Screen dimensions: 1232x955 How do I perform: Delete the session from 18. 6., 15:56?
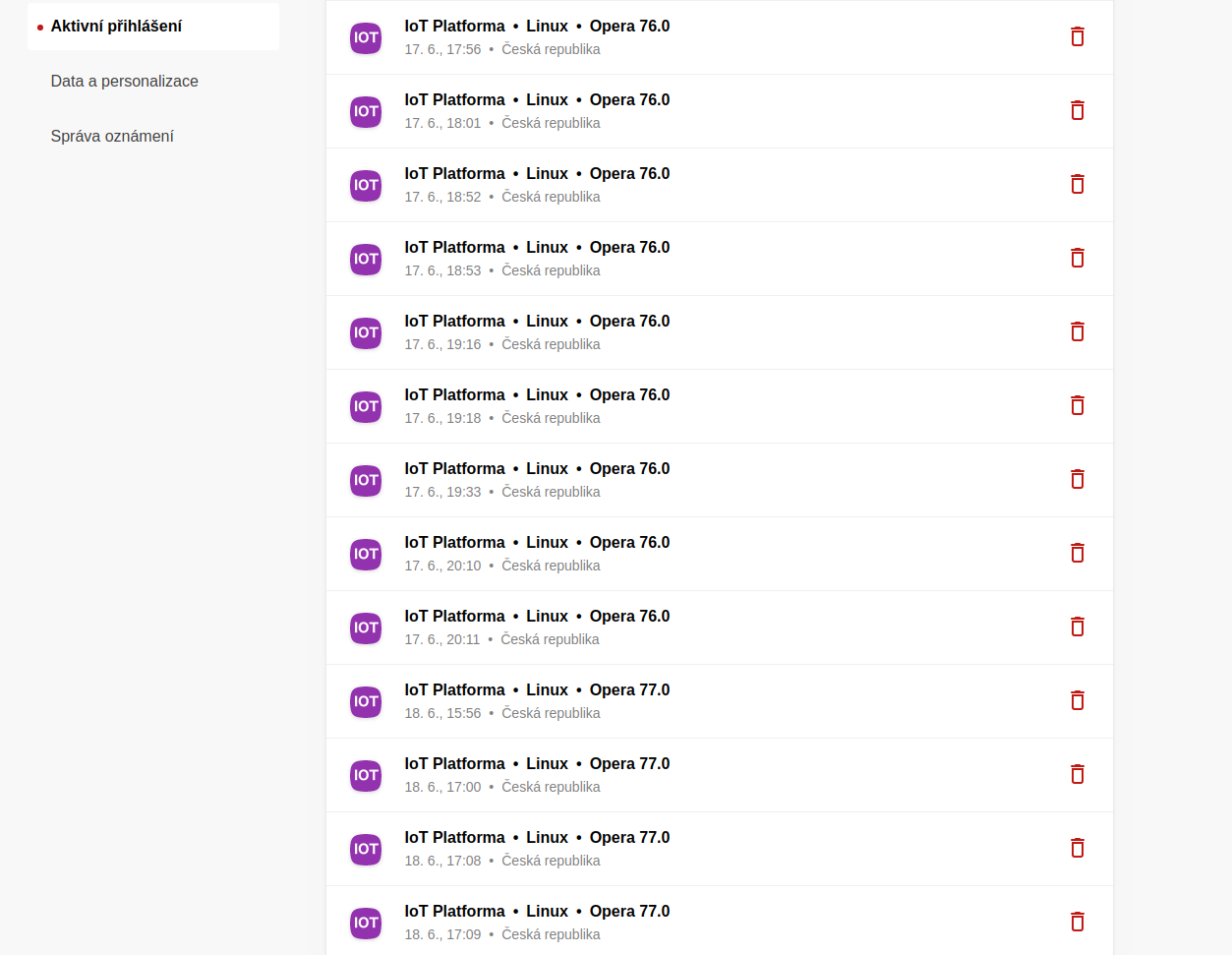[x=1078, y=700]
